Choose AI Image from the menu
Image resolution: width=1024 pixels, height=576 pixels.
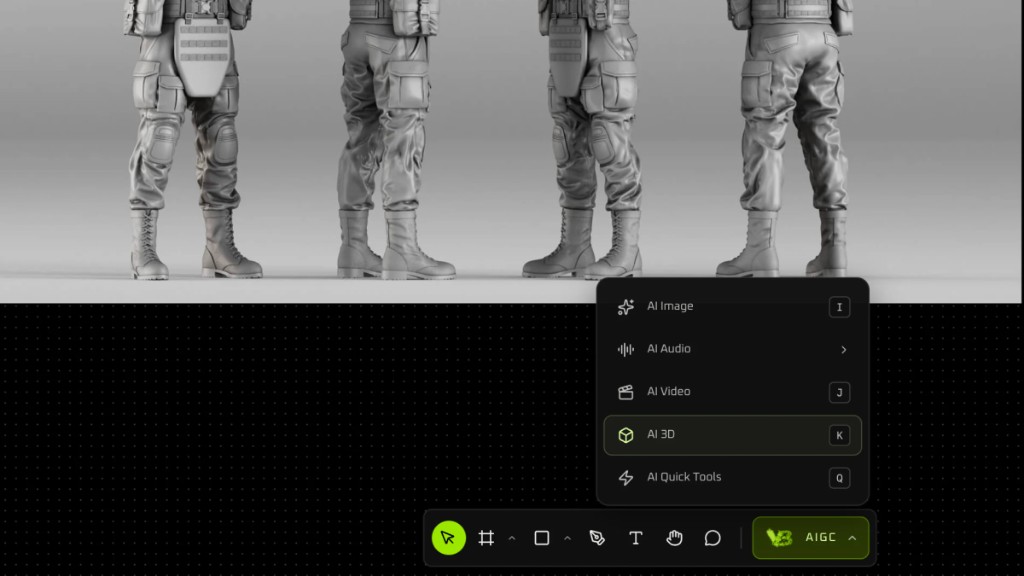[733, 306]
